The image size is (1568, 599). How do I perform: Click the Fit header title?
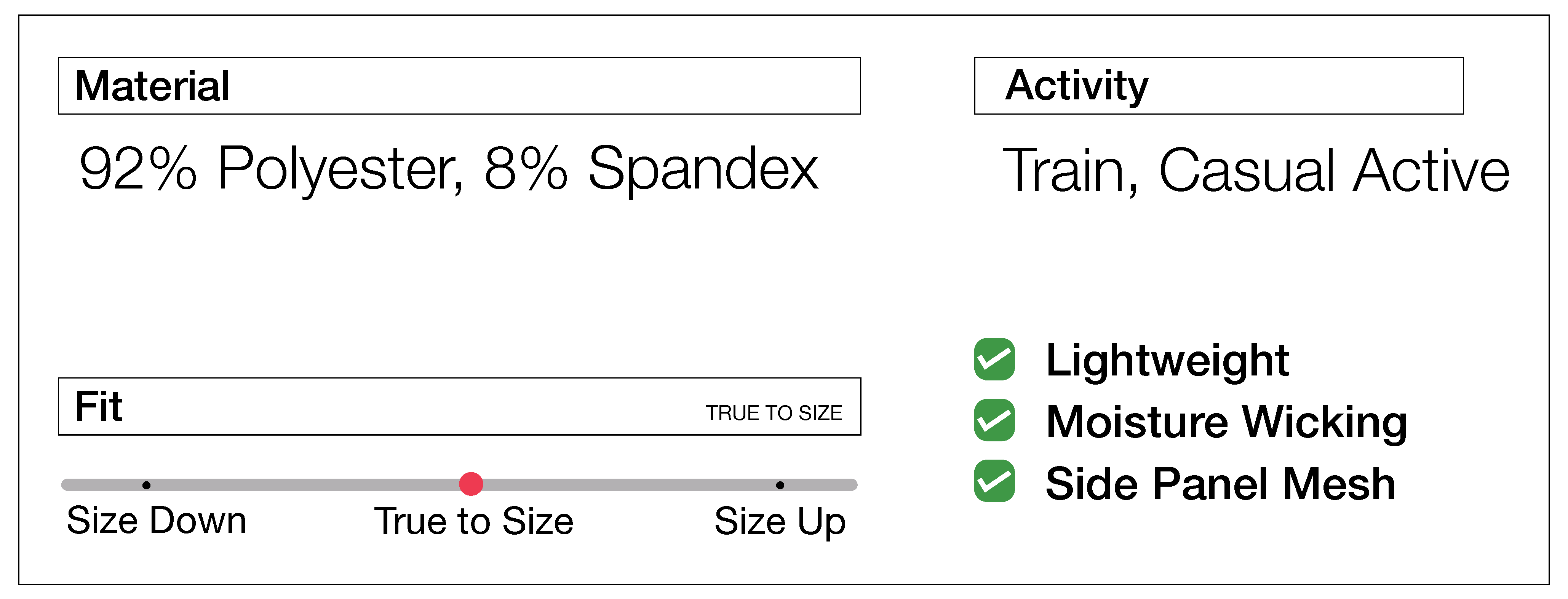[99, 407]
